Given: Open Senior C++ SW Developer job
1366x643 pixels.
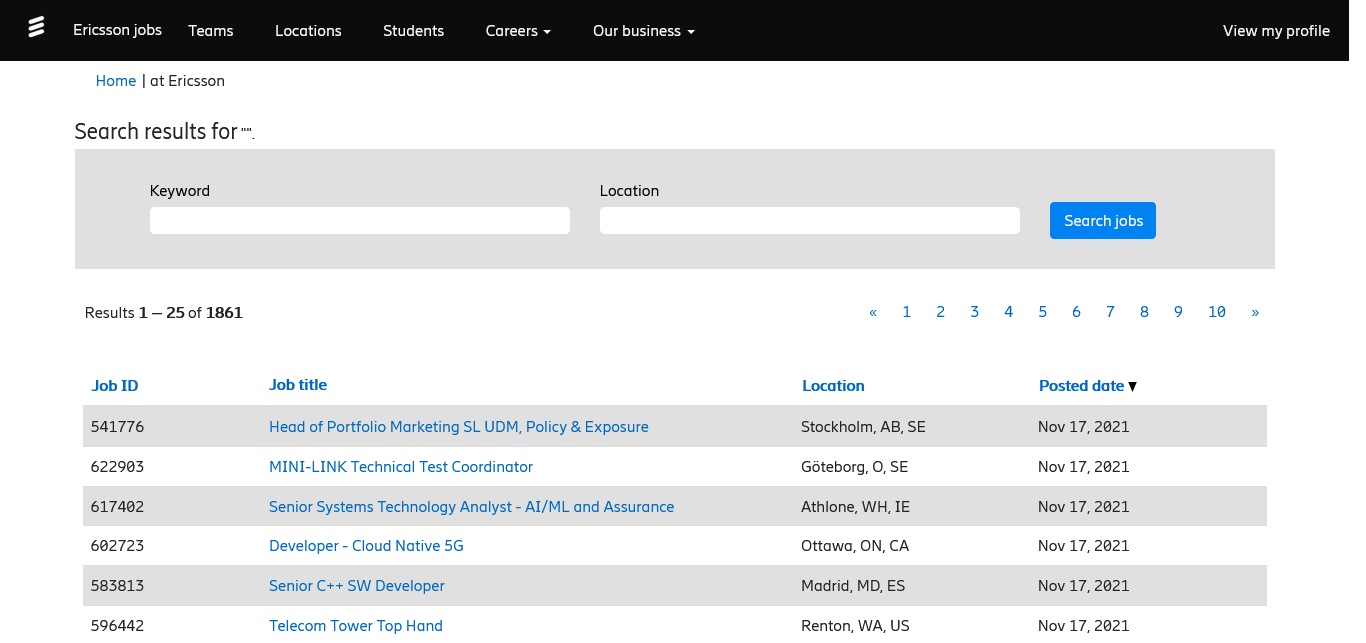Looking at the screenshot, I should pos(357,586).
